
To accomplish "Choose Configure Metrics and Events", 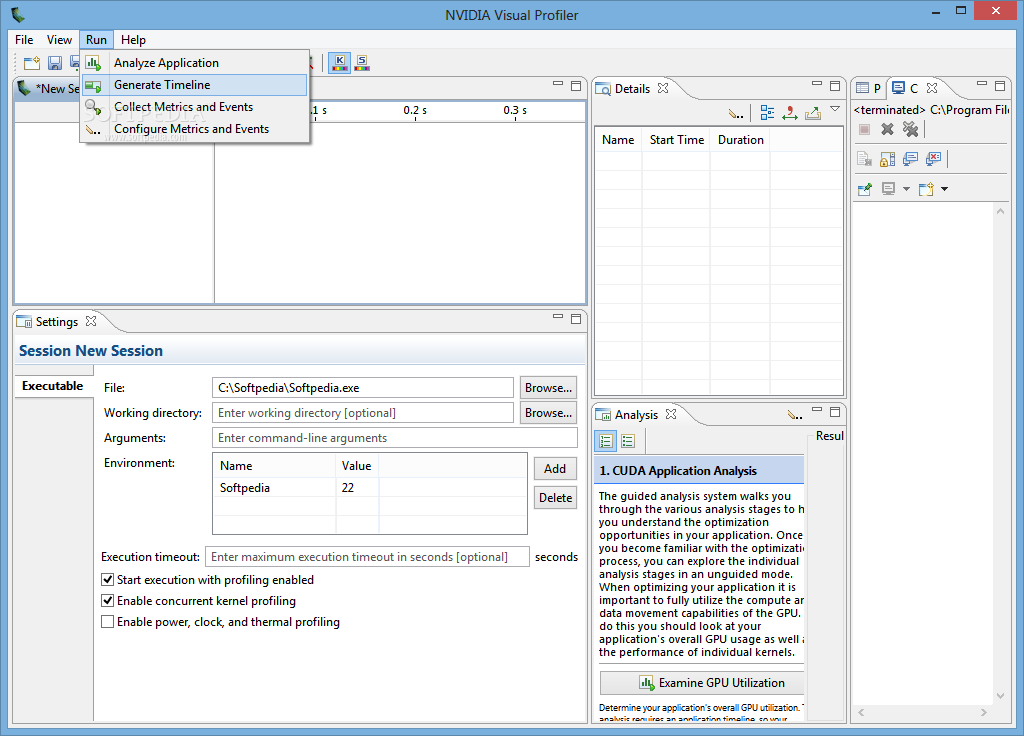I will click(195, 129).
